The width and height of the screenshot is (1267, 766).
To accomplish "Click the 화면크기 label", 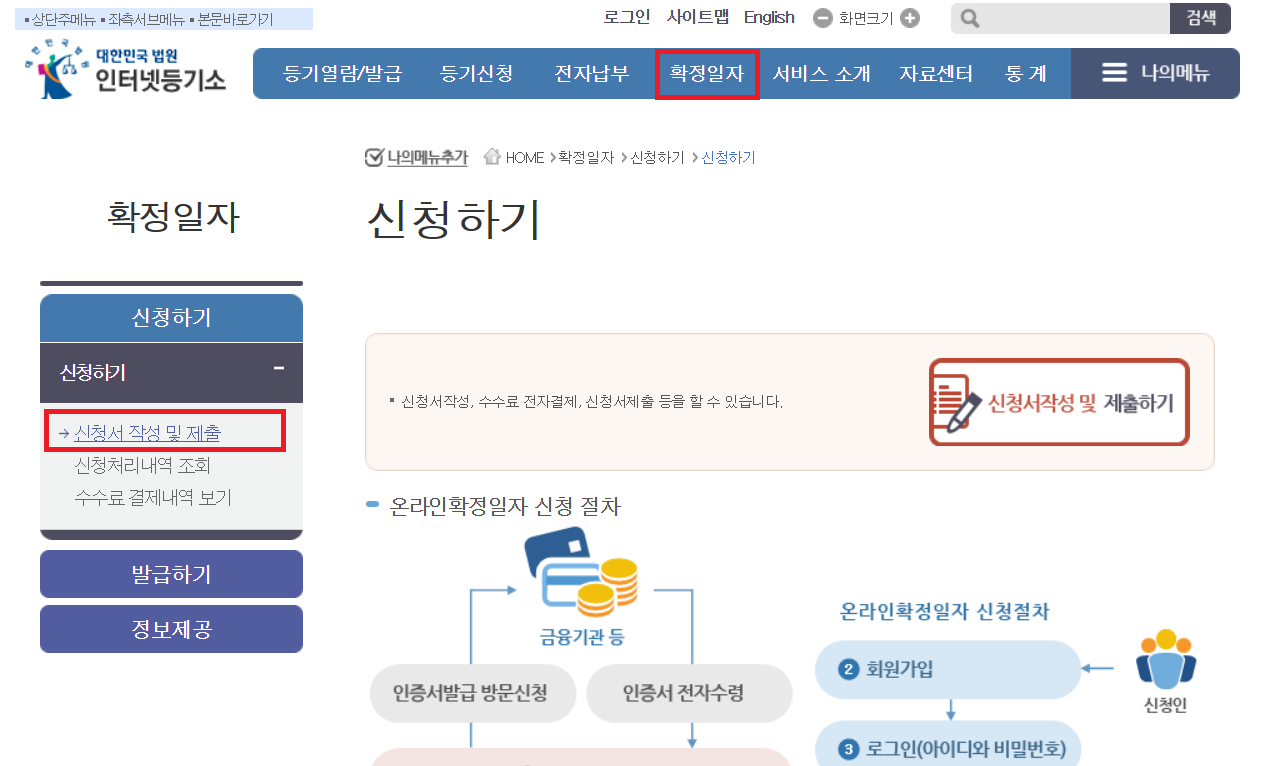I will click(x=866, y=18).
